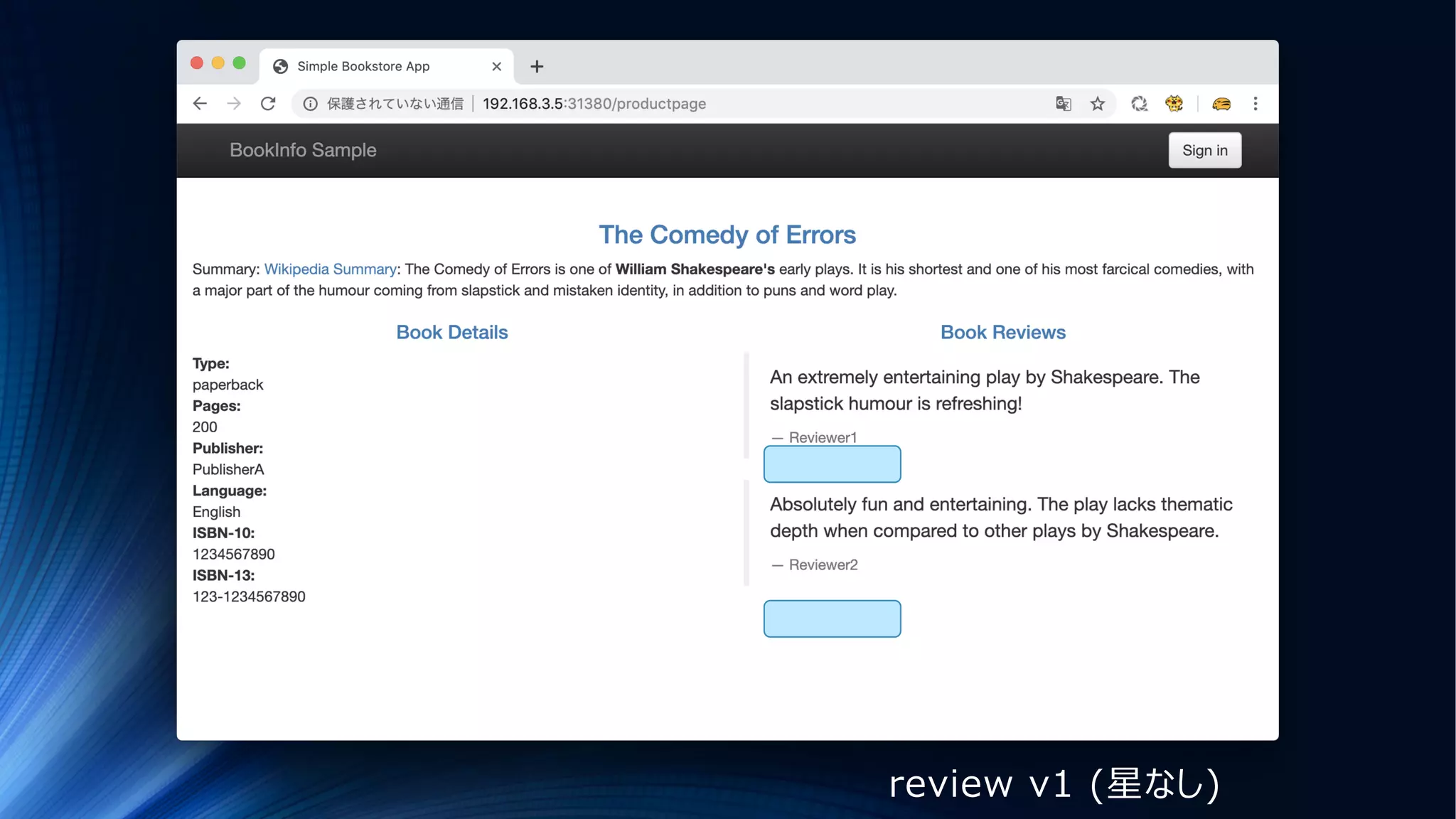The image size is (1456, 819).
Task: Click the '200' pages value
Action: (x=205, y=427)
